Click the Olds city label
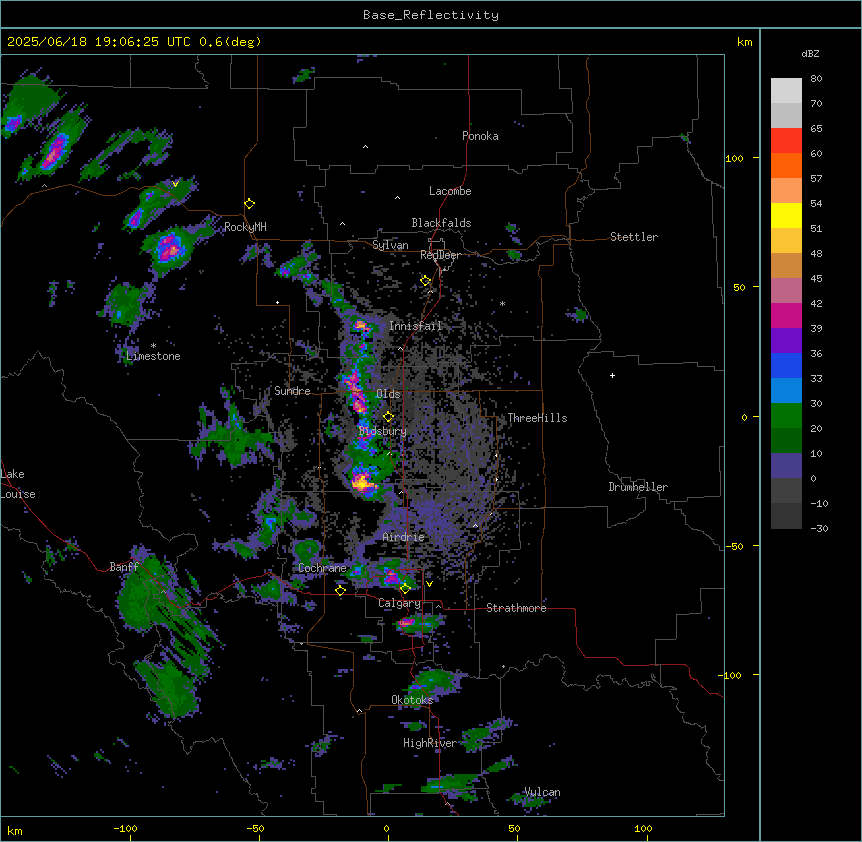This screenshot has width=862, height=842. point(388,394)
